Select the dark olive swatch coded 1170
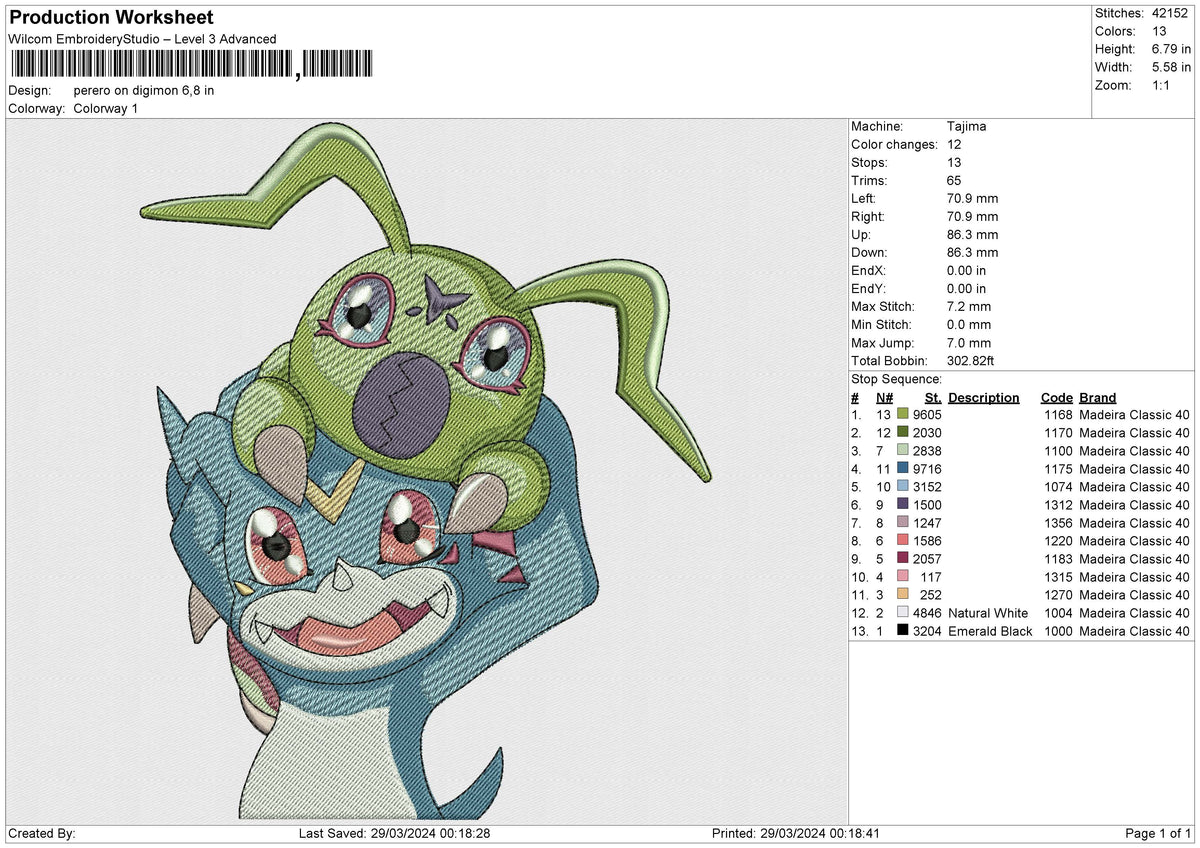Viewport: 1200px width, 848px height. (903, 432)
